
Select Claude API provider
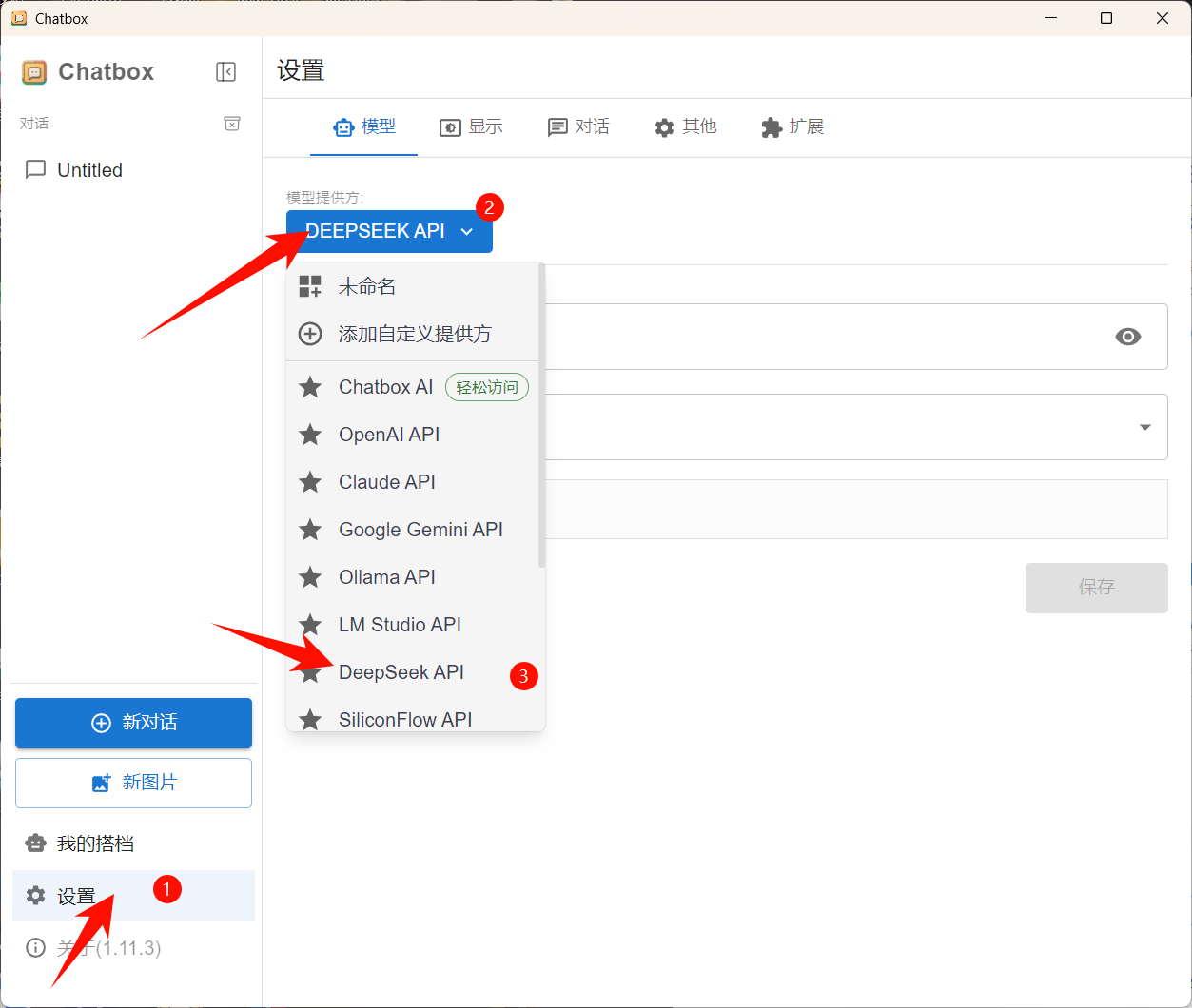coord(413,482)
